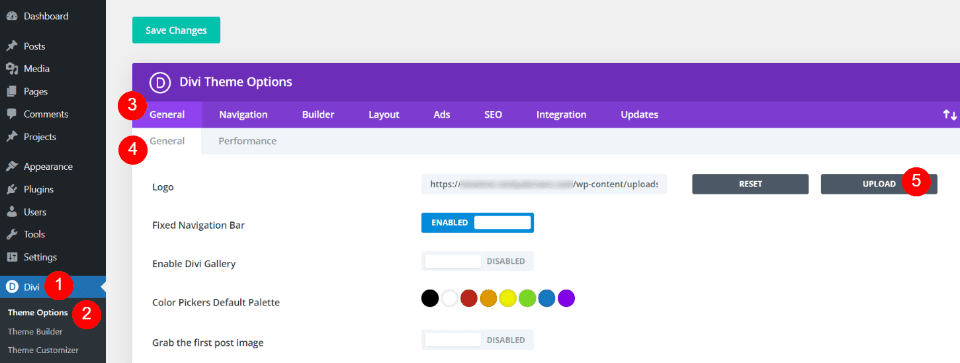Open the Integration tab
Viewport: 960px width, 363px height.
[561, 114]
